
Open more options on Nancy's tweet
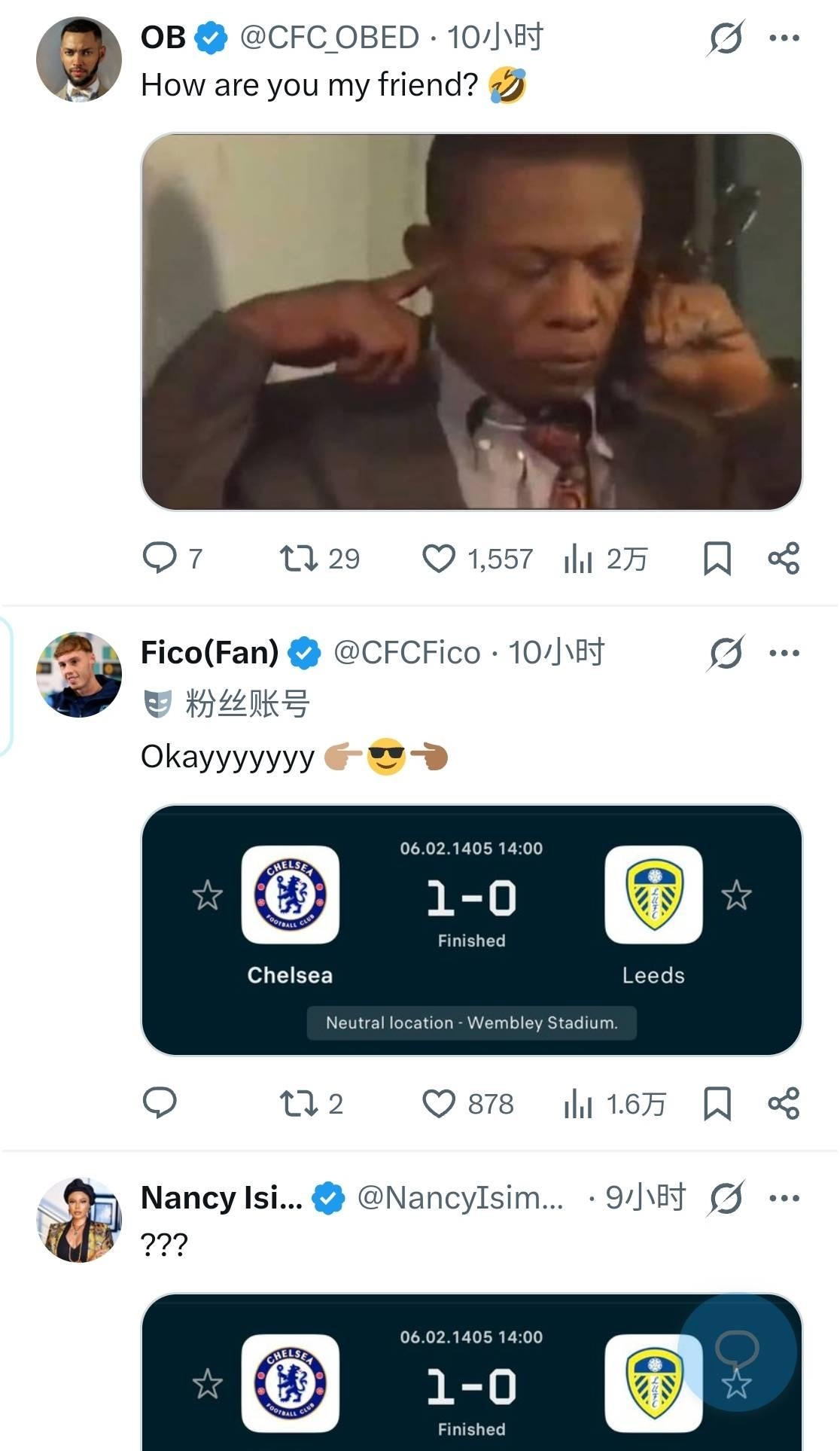(x=784, y=1198)
